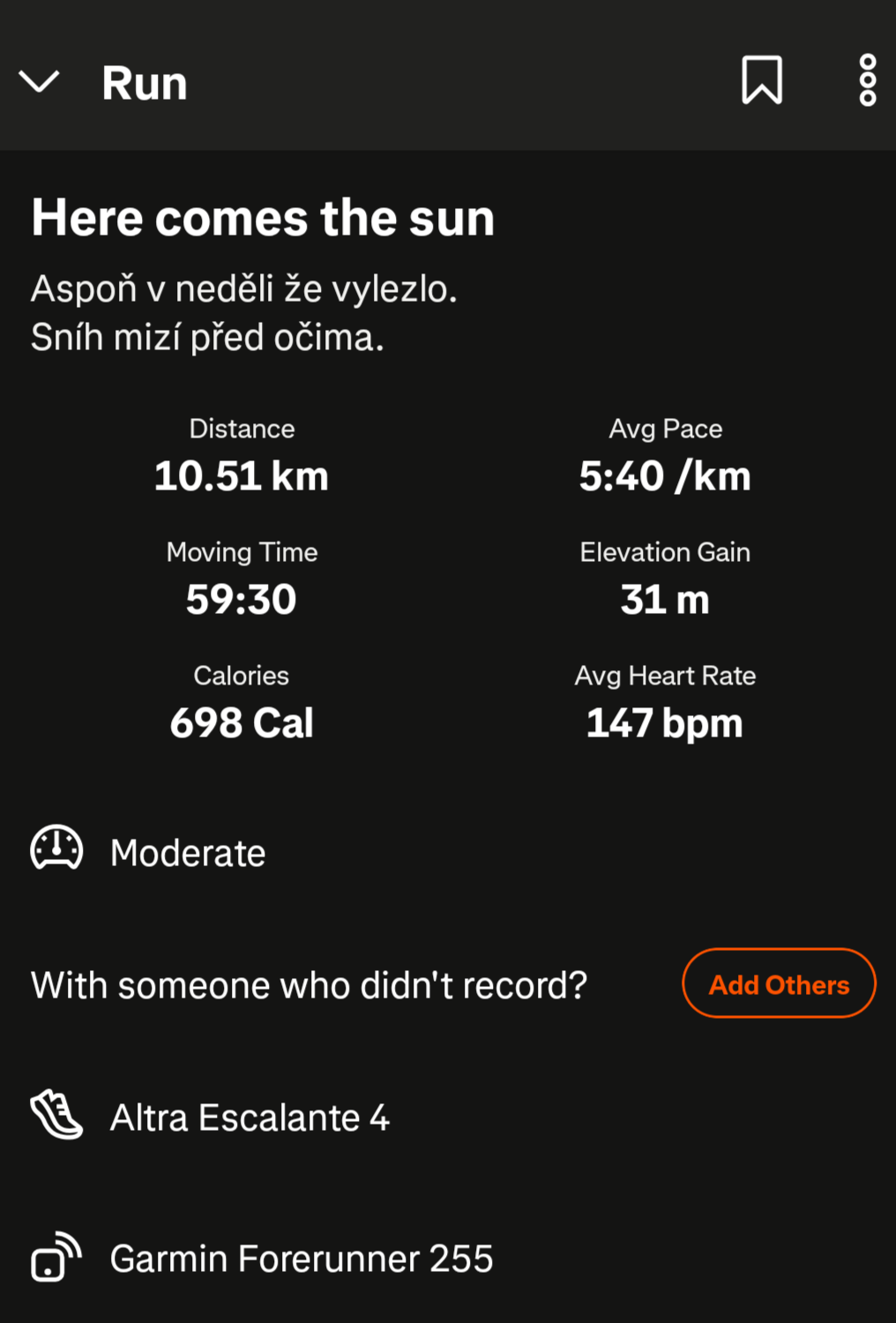Viewport: 896px width, 1323px height.
Task: Open Garmin Forerunner 255 device info
Action: click(x=301, y=1259)
